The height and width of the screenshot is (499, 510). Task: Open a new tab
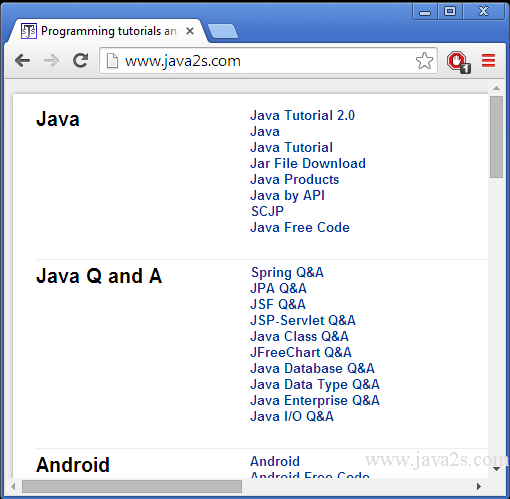click(223, 31)
